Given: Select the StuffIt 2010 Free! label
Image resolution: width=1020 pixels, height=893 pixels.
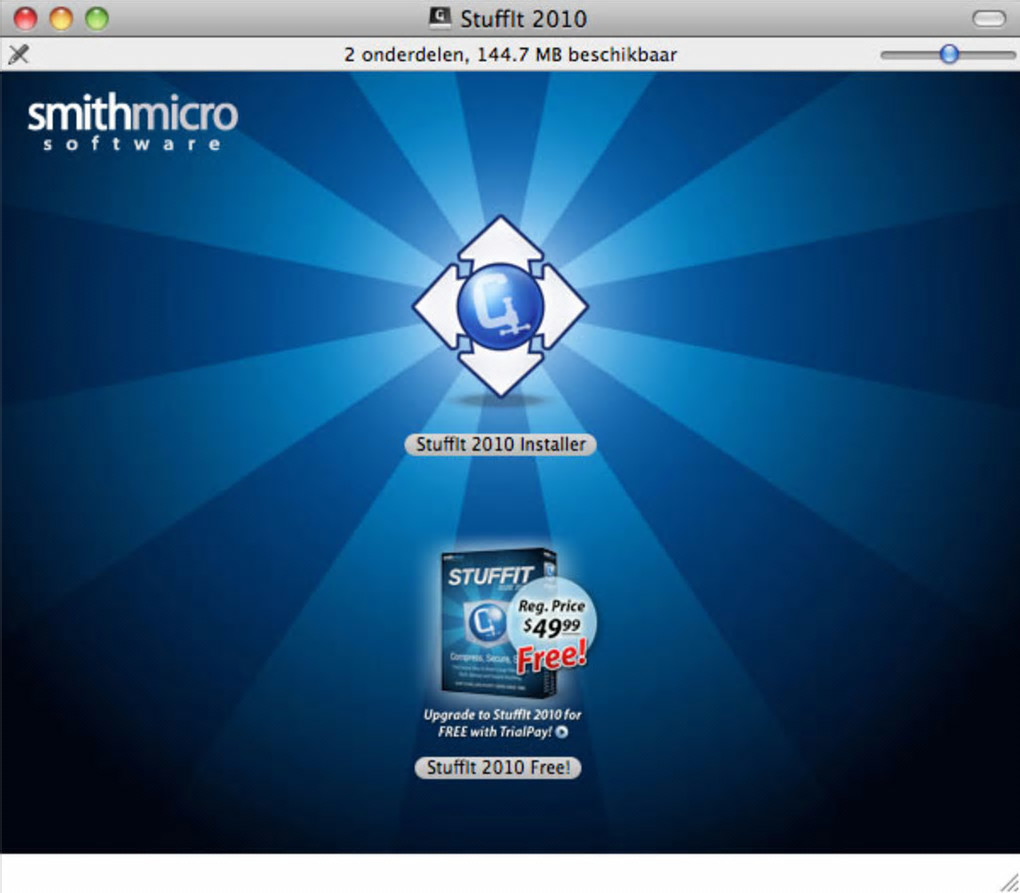Looking at the screenshot, I should click(498, 768).
